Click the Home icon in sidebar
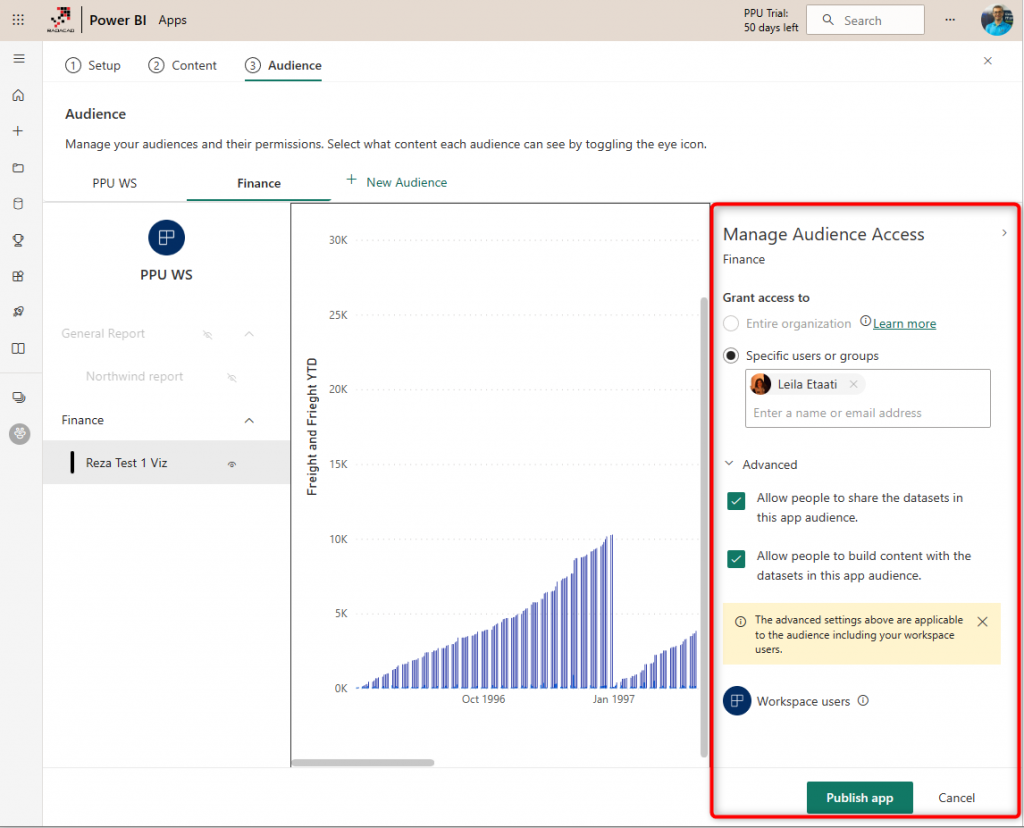 (18, 95)
